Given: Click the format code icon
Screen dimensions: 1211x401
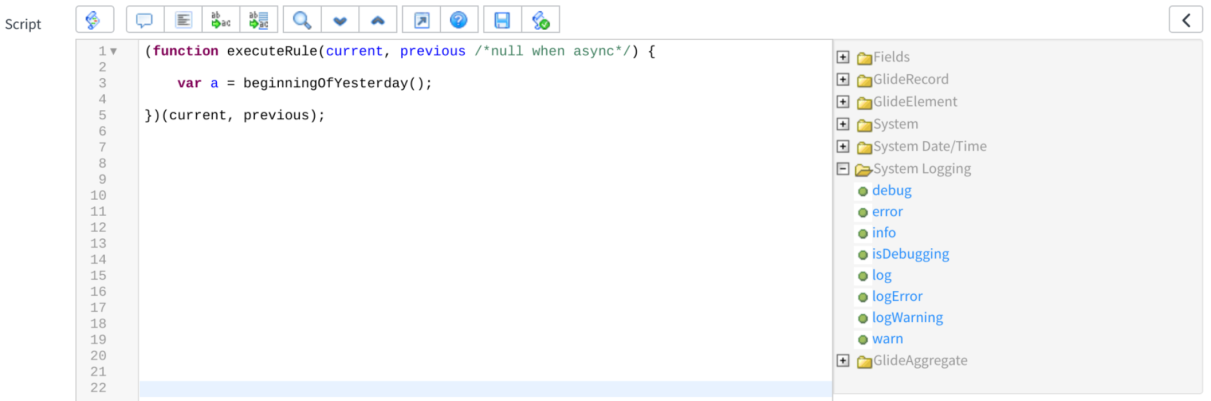Looking at the screenshot, I should point(183,19).
